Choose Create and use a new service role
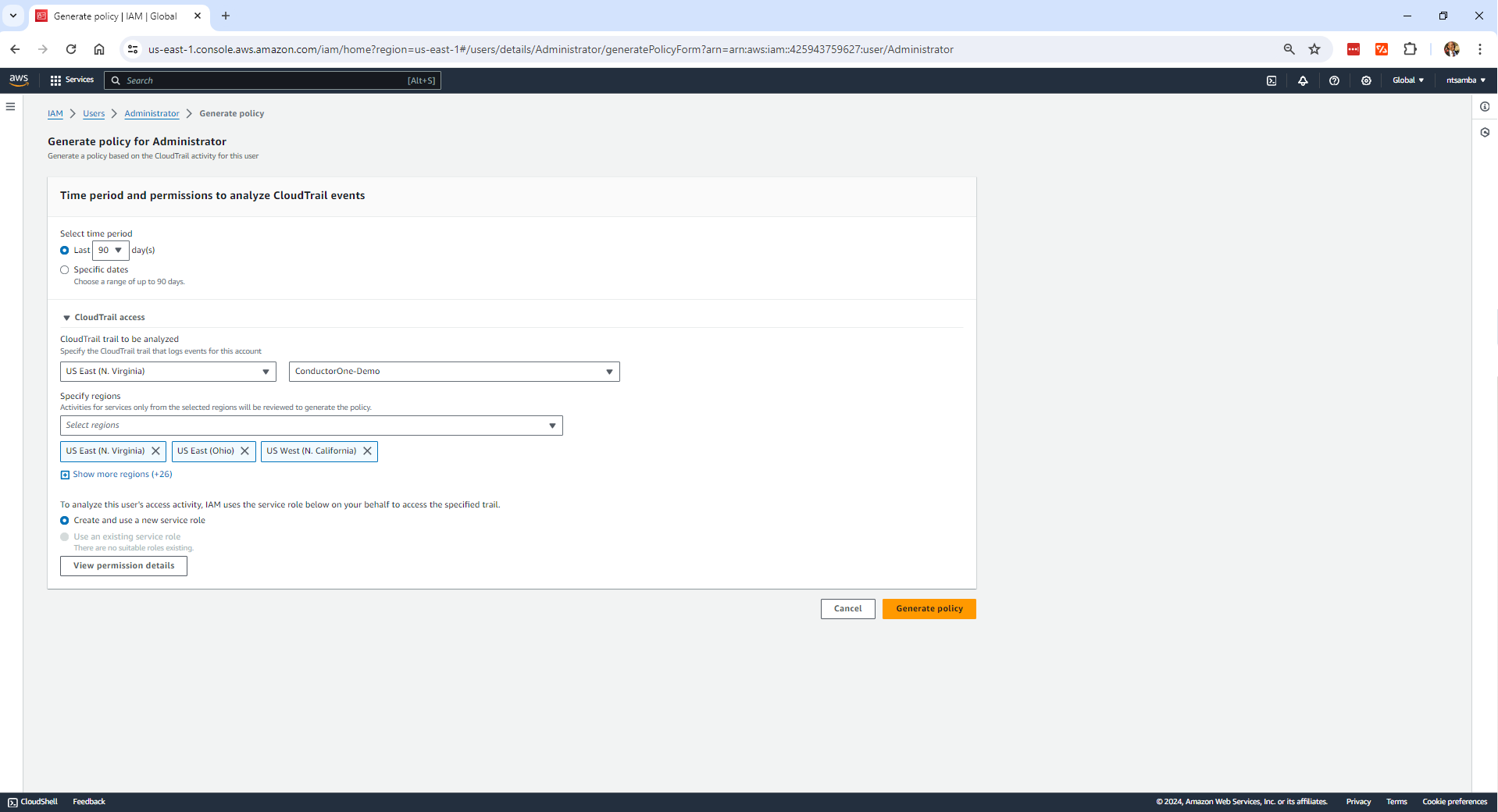This screenshot has height=812, width=1498. point(65,521)
